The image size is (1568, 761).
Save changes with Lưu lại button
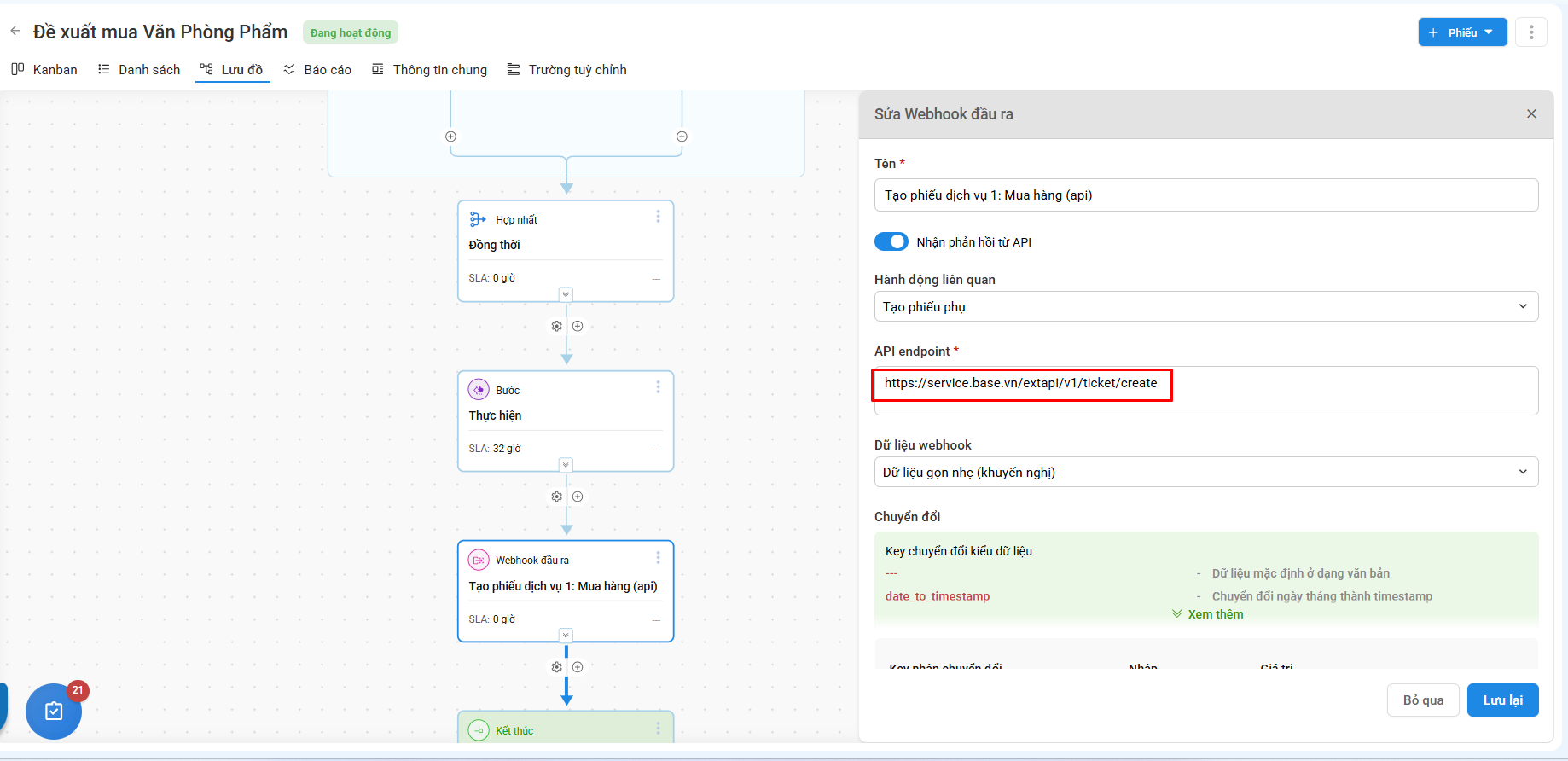coord(1502,700)
